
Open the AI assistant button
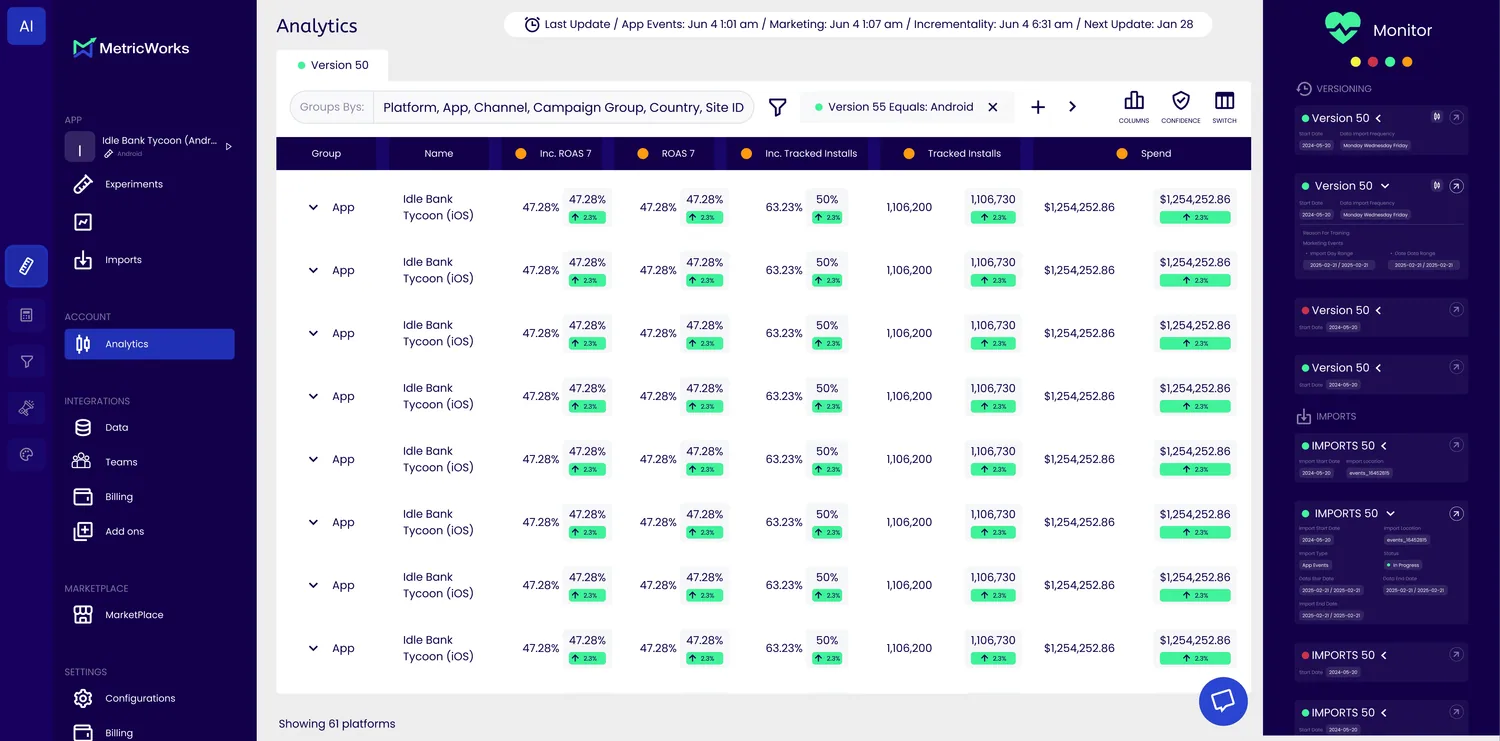click(26, 26)
